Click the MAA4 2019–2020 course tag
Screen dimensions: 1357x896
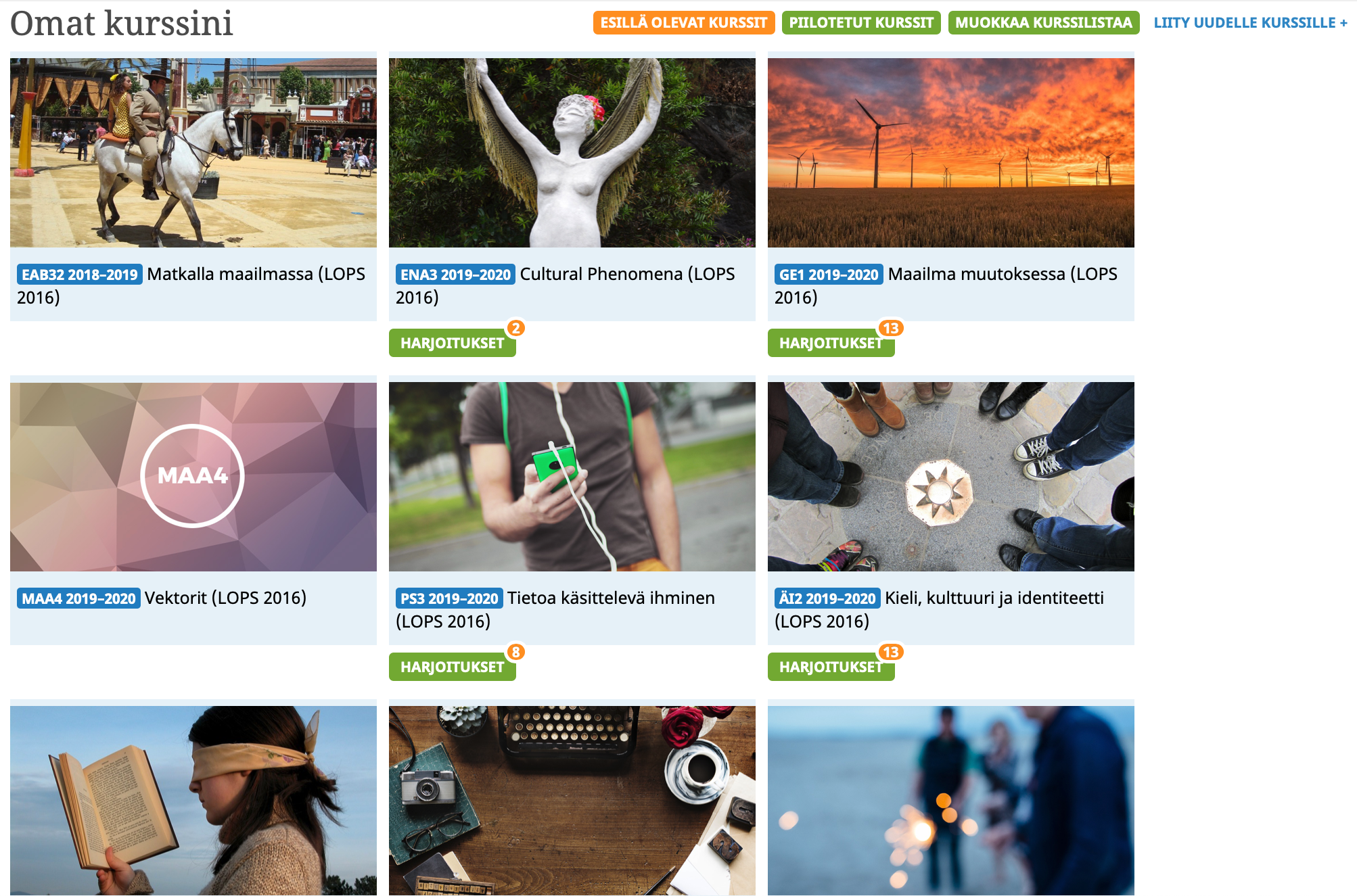tap(78, 598)
